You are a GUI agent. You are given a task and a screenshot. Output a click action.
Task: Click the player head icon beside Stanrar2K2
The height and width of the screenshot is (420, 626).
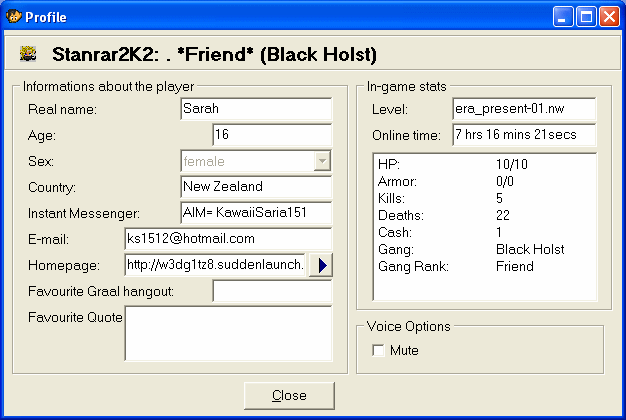point(29,54)
